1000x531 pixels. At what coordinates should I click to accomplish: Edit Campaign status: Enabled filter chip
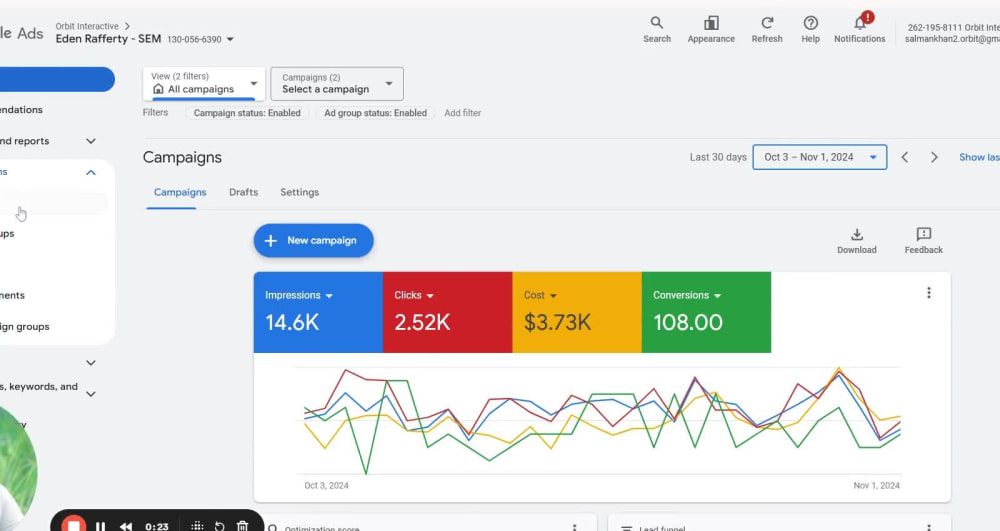click(x=247, y=113)
